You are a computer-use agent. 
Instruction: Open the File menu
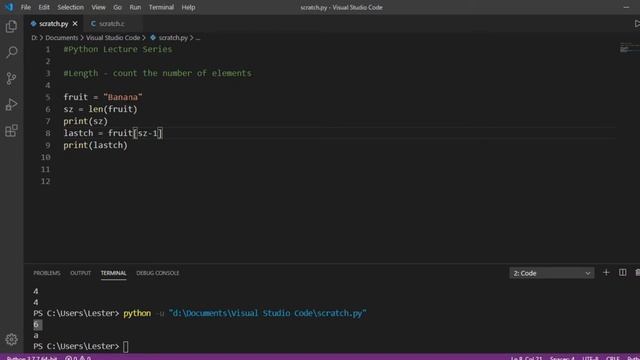(26, 7)
